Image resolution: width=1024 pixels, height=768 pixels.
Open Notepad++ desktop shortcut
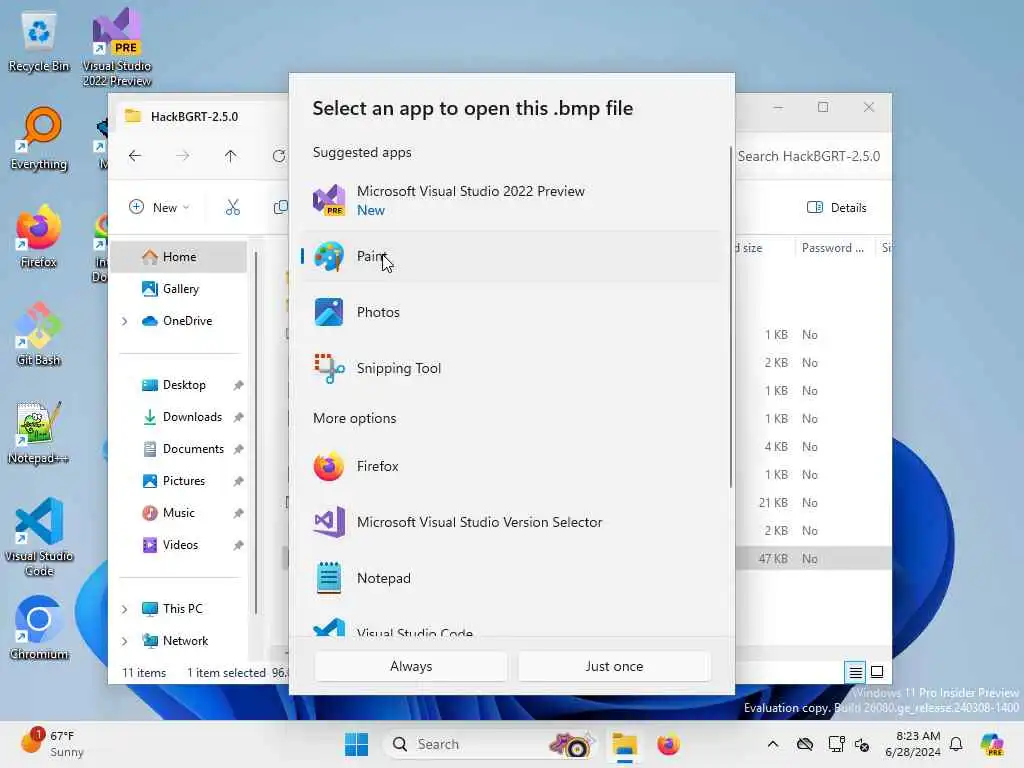pos(39,432)
